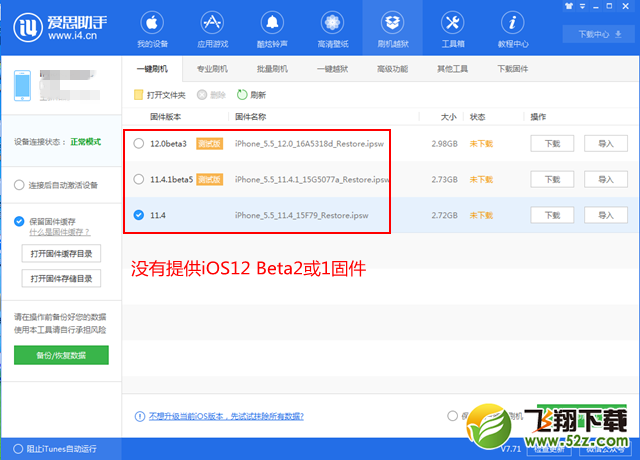Download the 11.4 firmware
Viewport: 640px width, 460px height.
552,215
